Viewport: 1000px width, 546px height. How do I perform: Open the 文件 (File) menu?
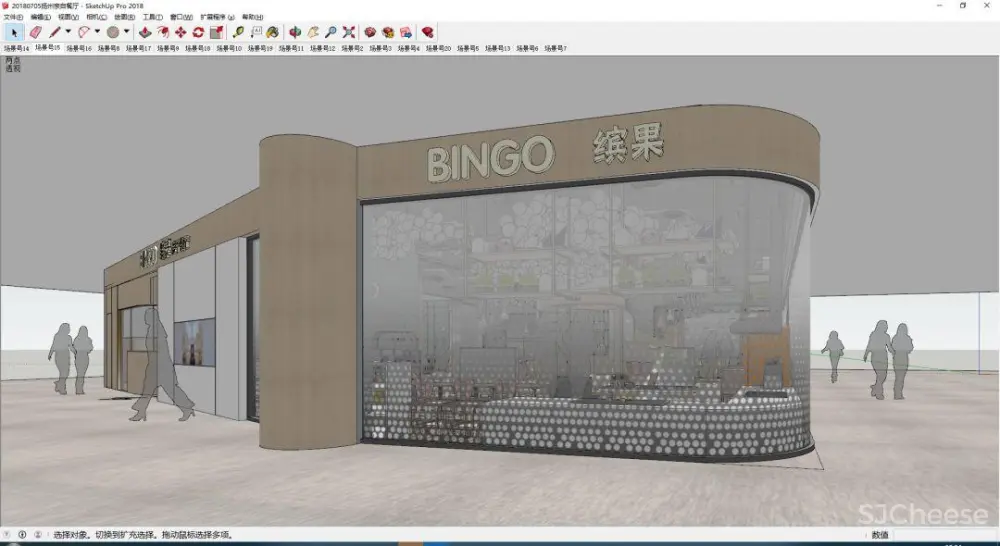[x=13, y=17]
